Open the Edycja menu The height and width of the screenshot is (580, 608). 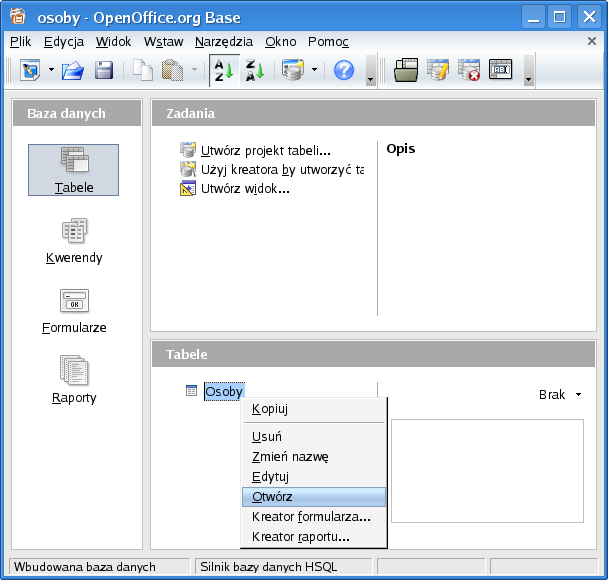(64, 41)
